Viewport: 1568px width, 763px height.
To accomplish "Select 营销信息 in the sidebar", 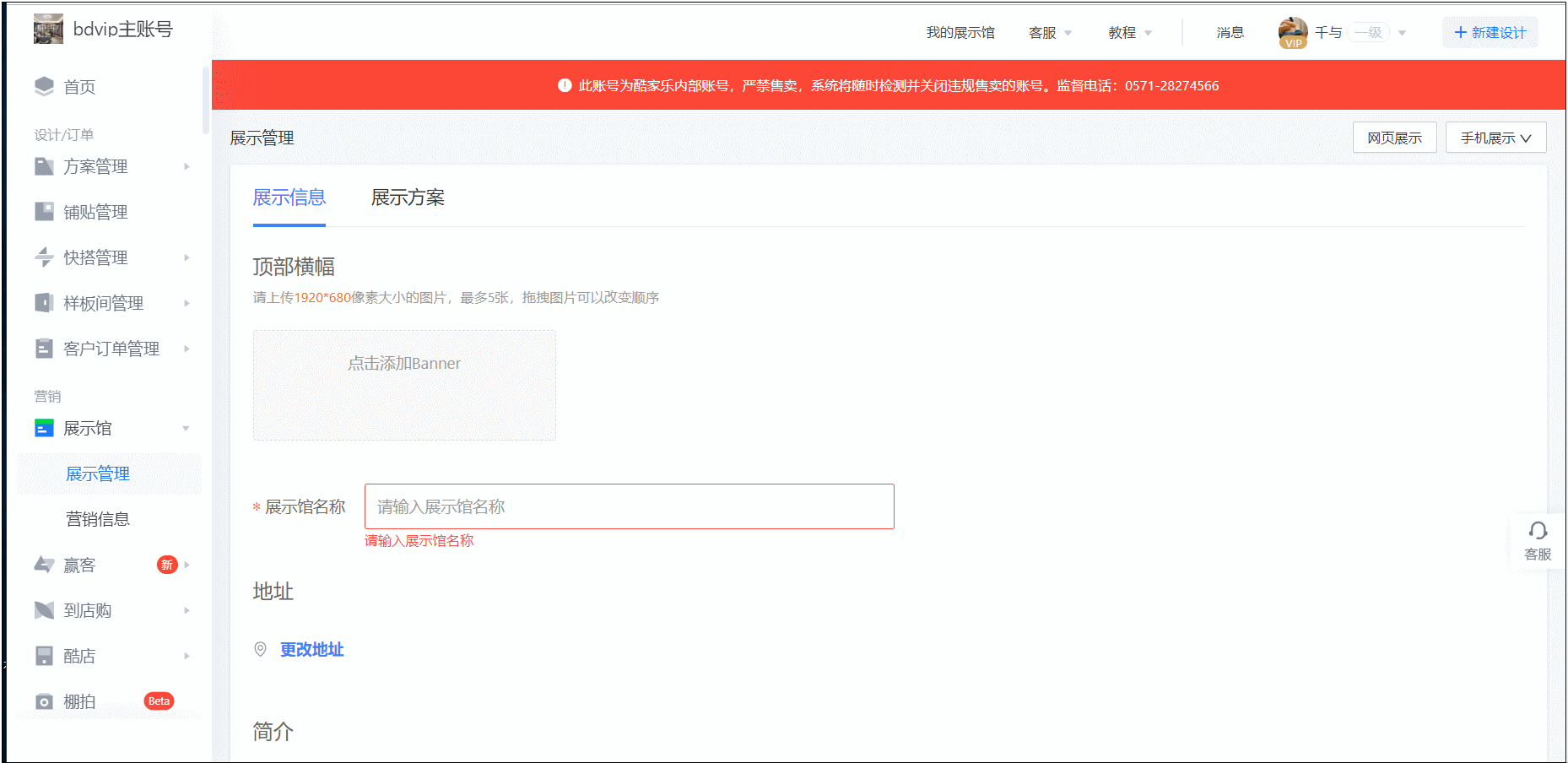I will 98,519.
